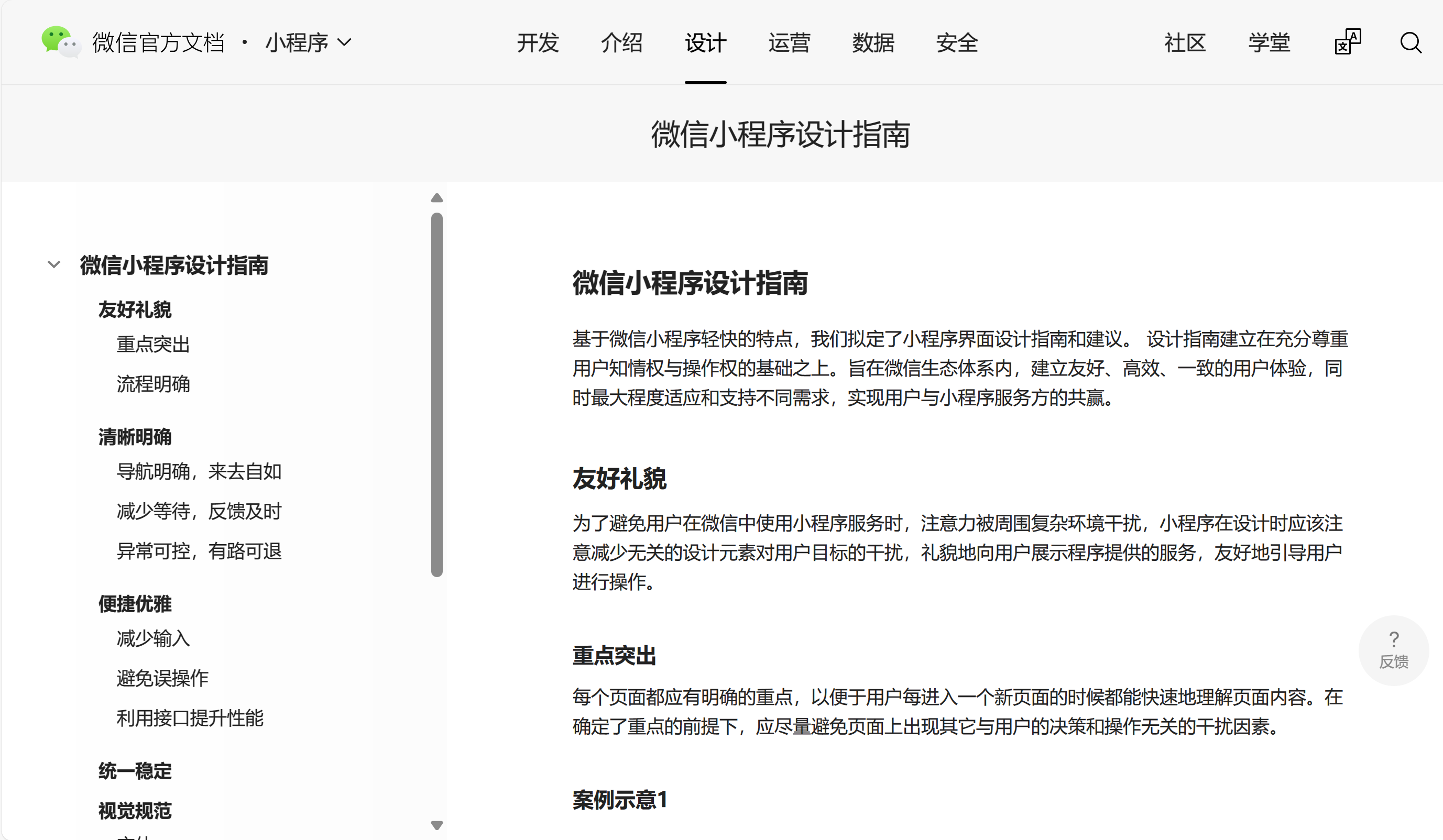Click the WeChat logo icon
The height and width of the screenshot is (840, 1443).
pyautogui.click(x=60, y=42)
